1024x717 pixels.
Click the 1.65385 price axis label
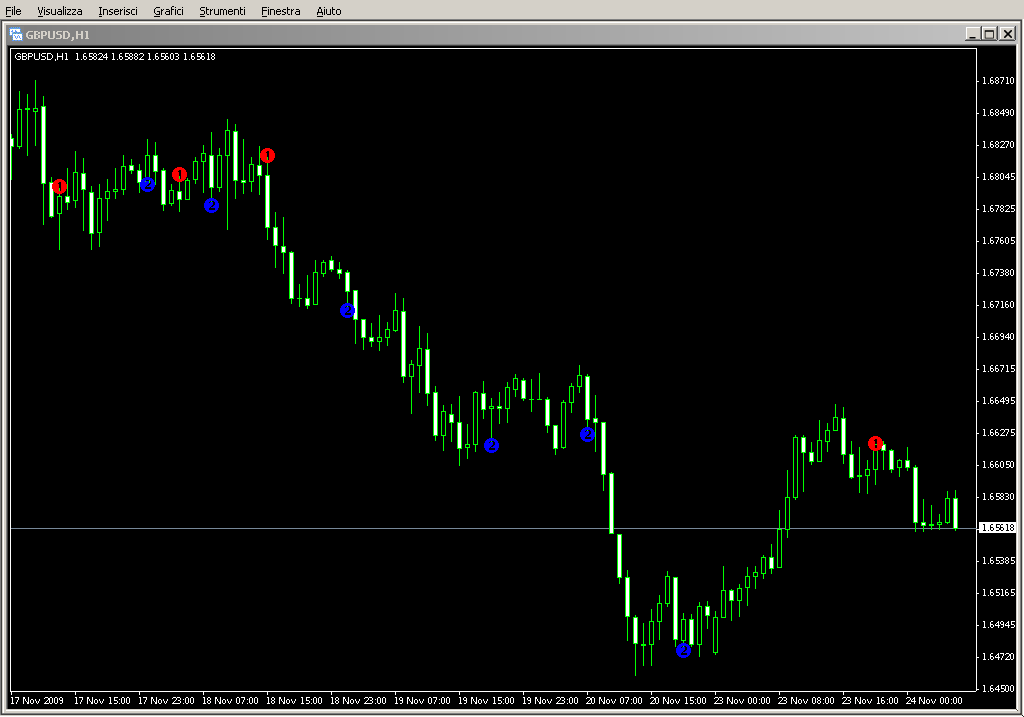click(x=999, y=561)
